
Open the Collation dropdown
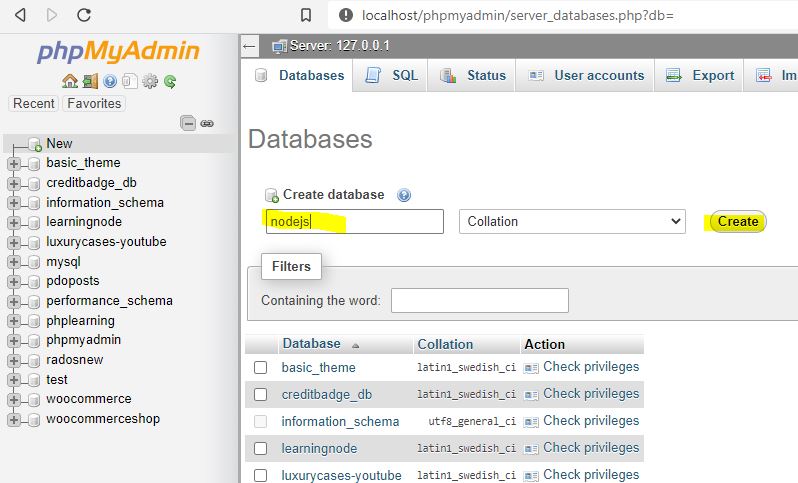tap(572, 221)
